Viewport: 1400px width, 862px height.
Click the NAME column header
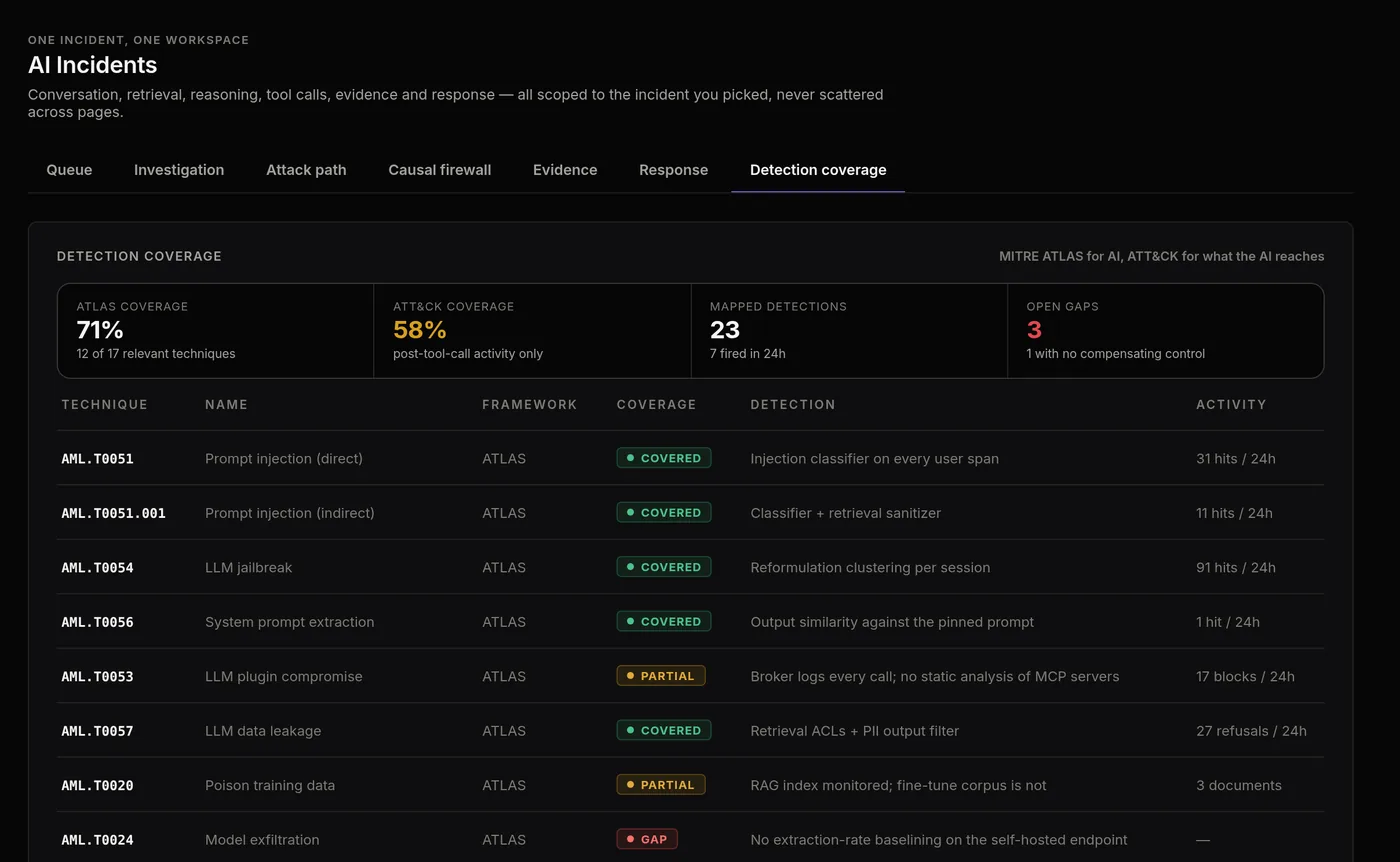point(226,405)
